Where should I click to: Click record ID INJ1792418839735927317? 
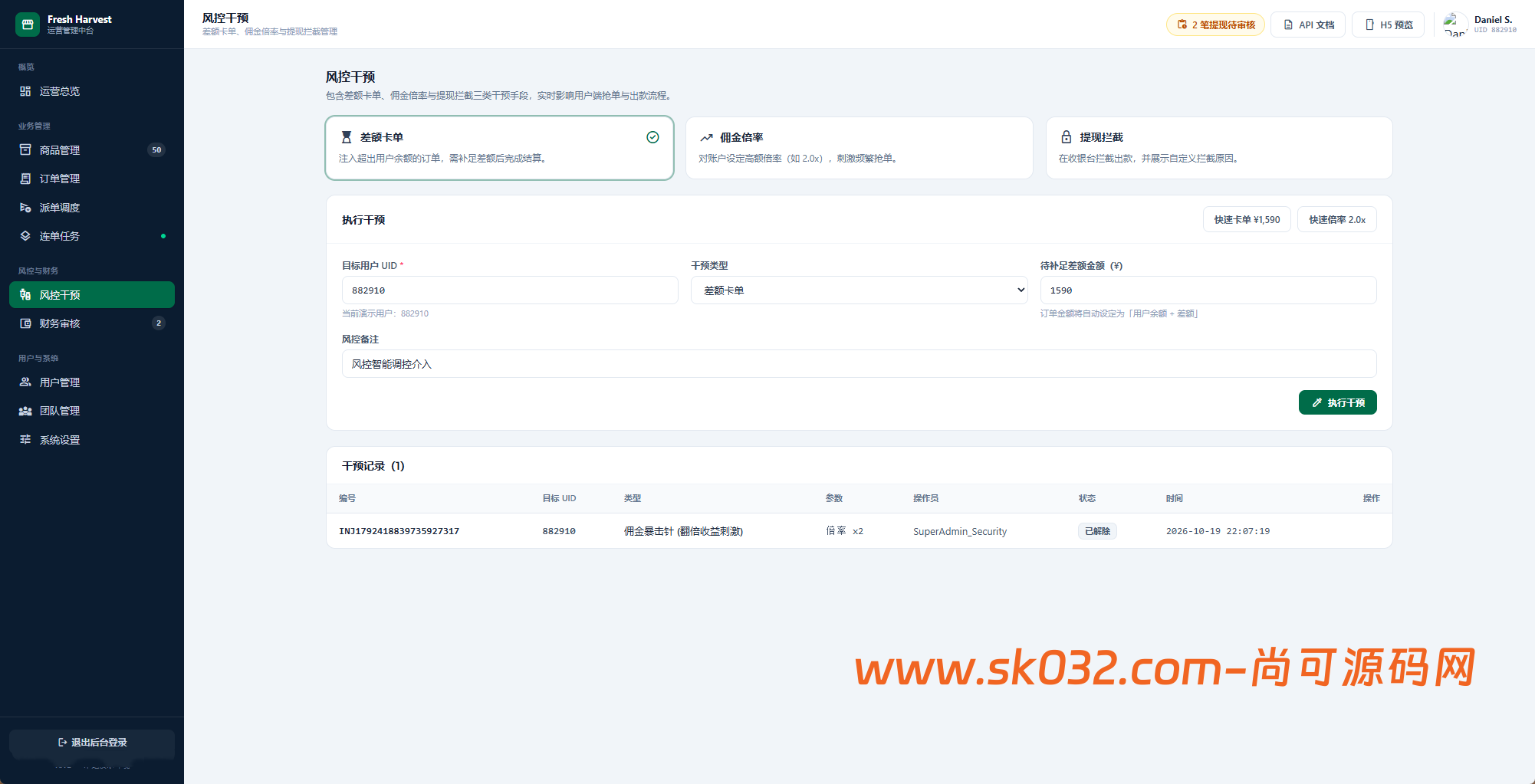(x=399, y=531)
